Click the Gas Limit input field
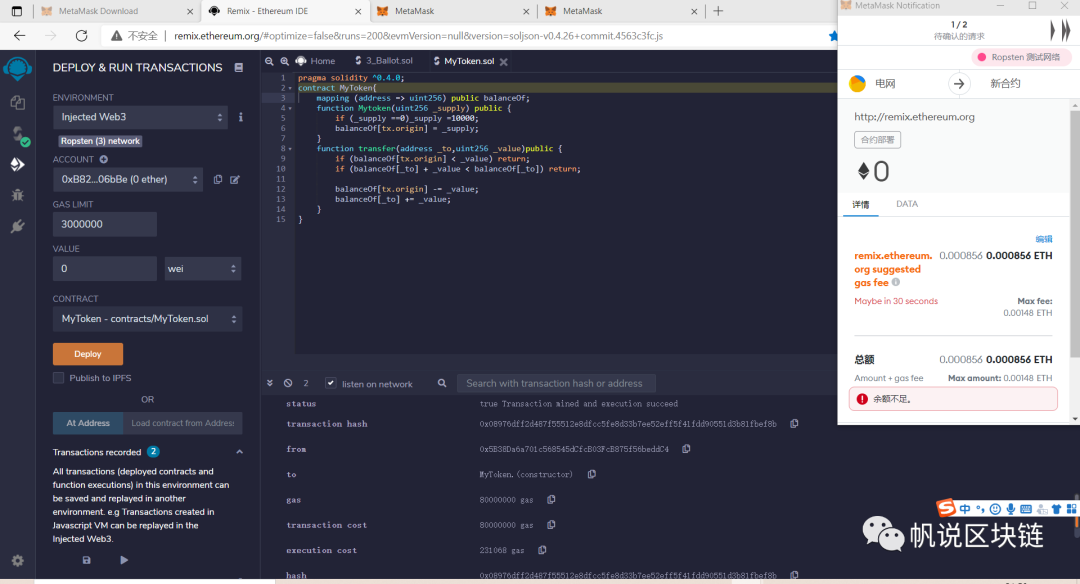This screenshot has width=1080, height=584. [x=105, y=225]
